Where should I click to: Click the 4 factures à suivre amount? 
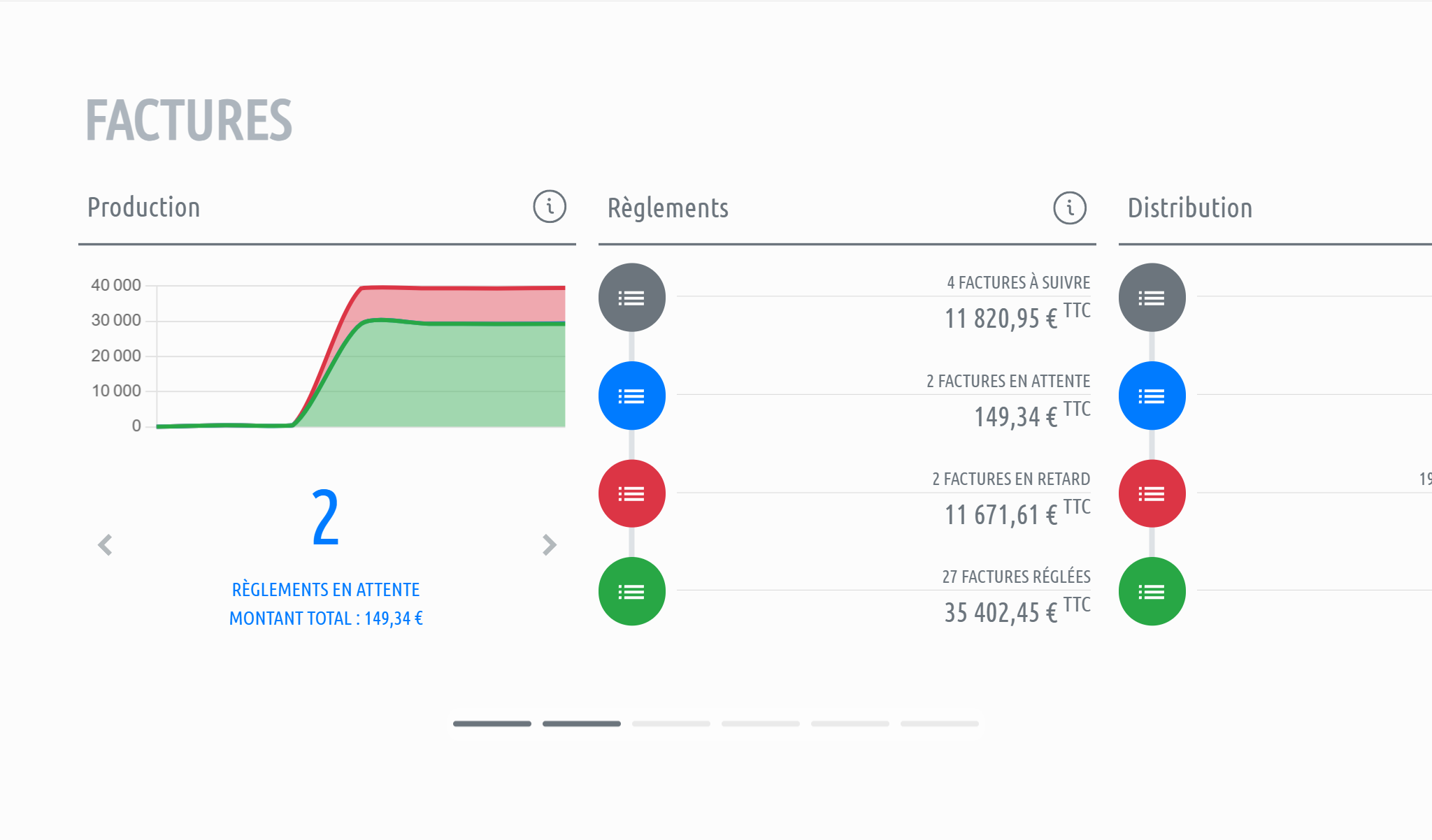click(x=1001, y=319)
